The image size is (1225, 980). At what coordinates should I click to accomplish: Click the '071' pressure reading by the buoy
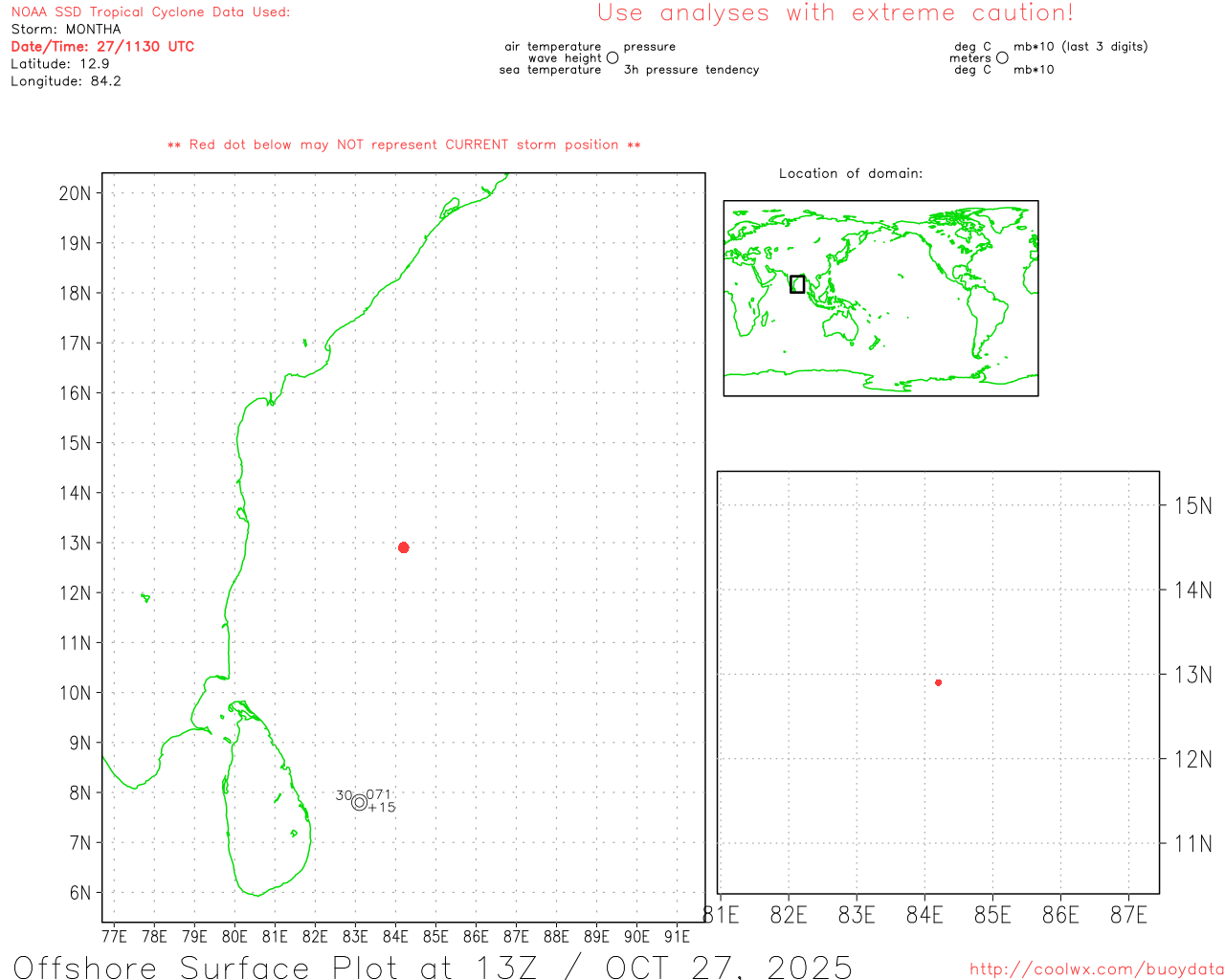pyautogui.click(x=379, y=794)
